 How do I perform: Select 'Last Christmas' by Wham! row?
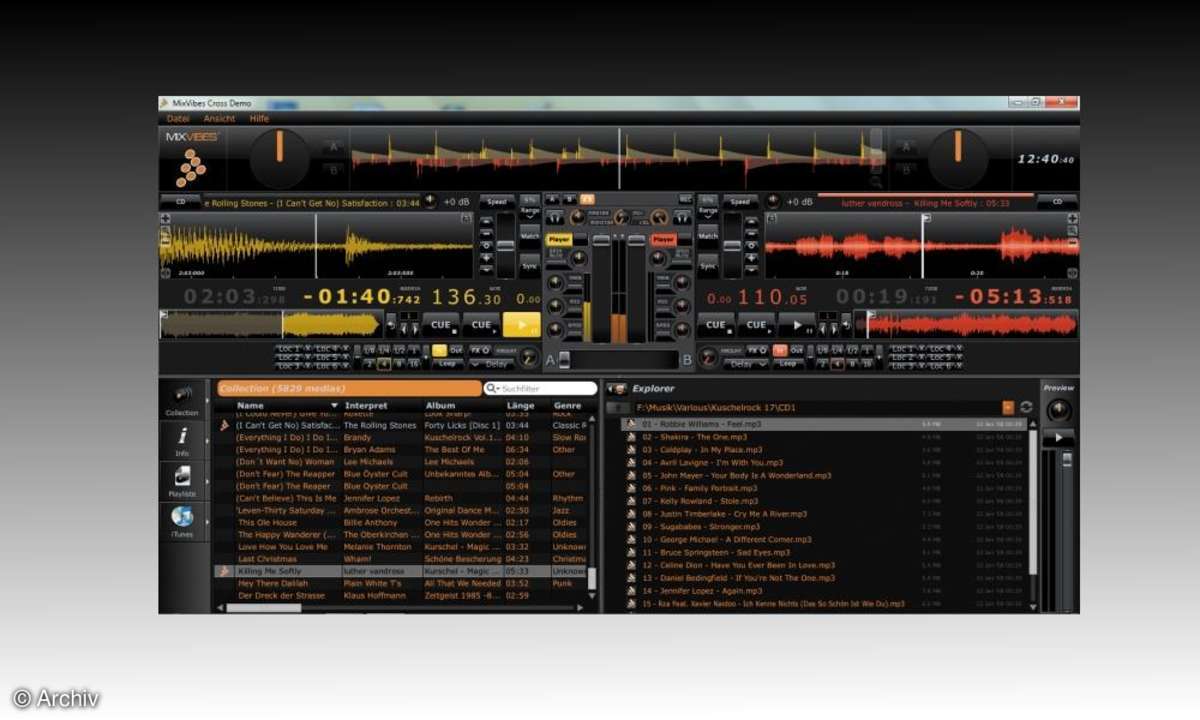(402, 559)
